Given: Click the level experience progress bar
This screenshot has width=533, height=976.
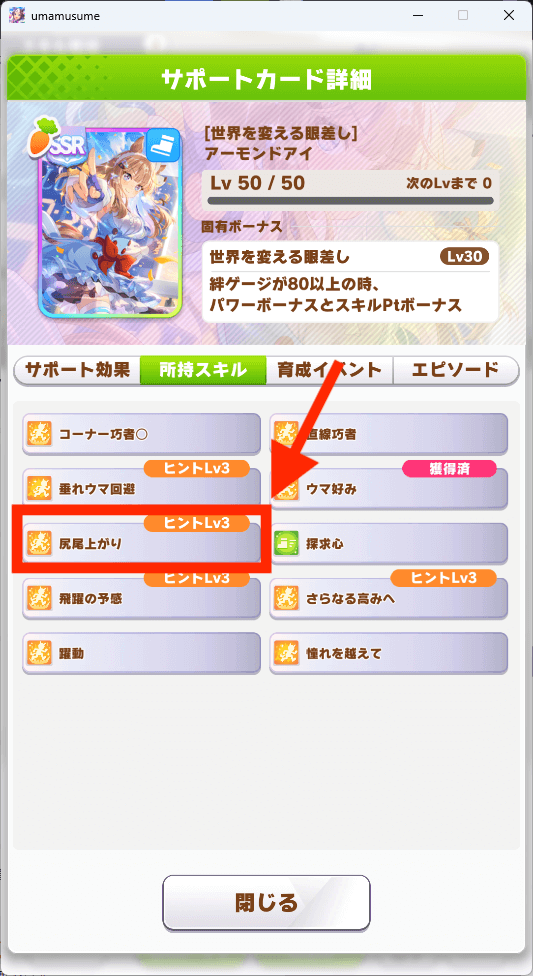Looking at the screenshot, I should pyautogui.click(x=350, y=201).
